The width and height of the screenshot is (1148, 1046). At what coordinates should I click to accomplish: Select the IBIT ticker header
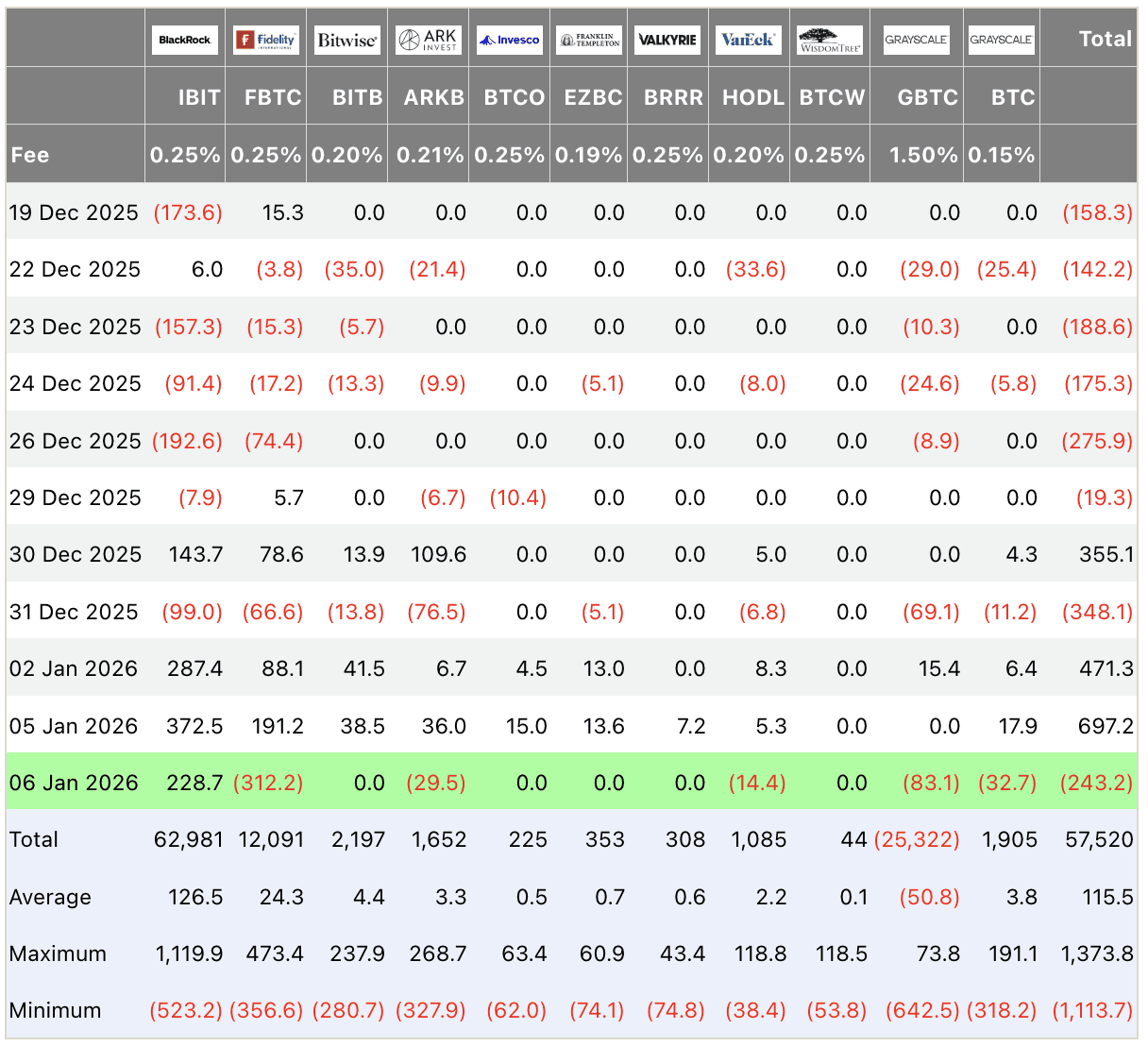click(x=199, y=97)
